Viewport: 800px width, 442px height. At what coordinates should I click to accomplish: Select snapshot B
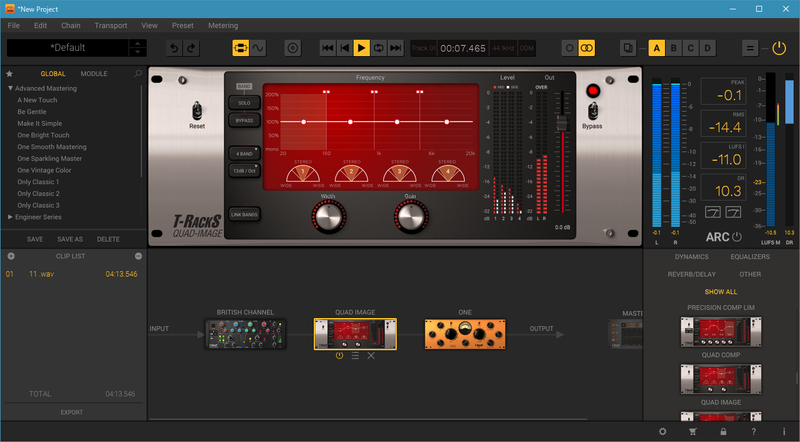point(673,48)
